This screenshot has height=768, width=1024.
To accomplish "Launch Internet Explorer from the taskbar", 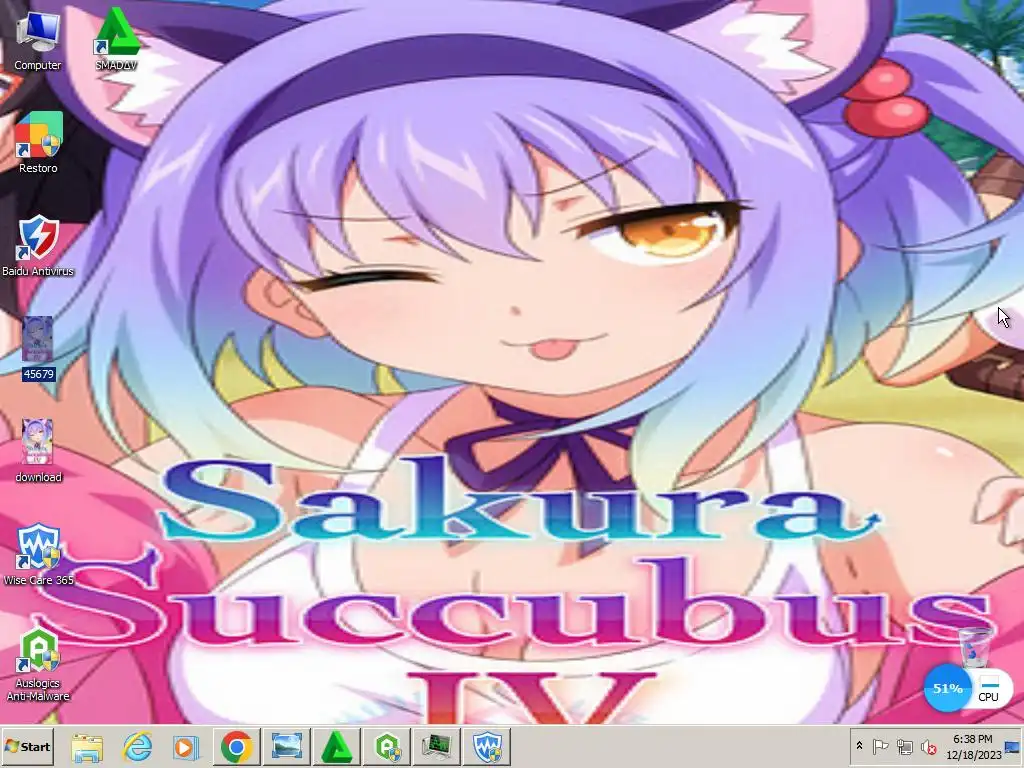I will point(138,746).
